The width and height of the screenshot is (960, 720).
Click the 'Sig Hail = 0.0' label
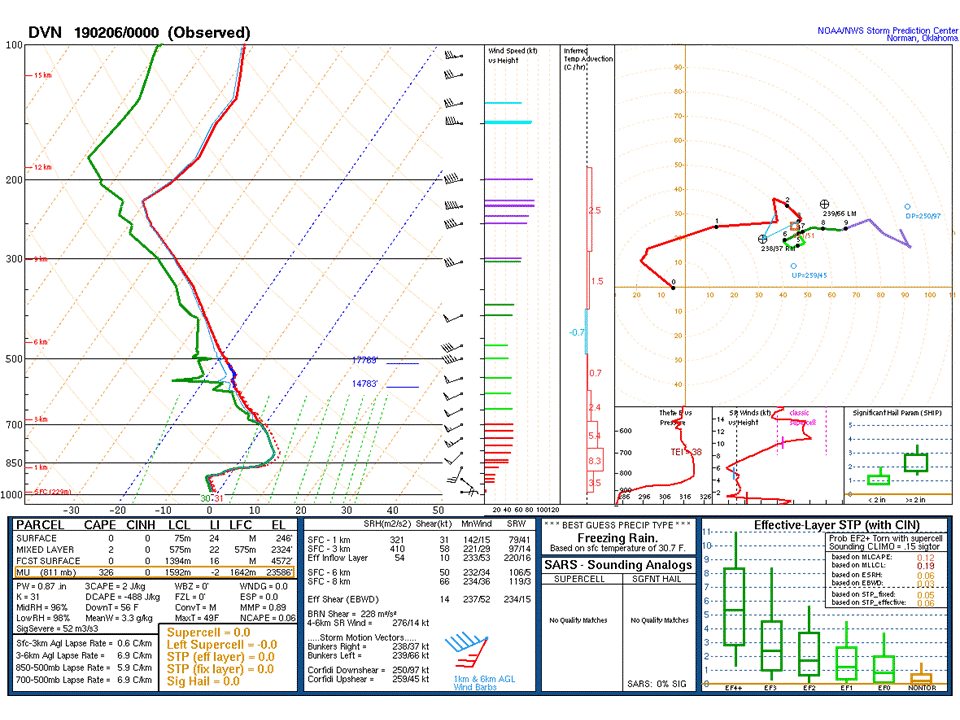point(204,680)
